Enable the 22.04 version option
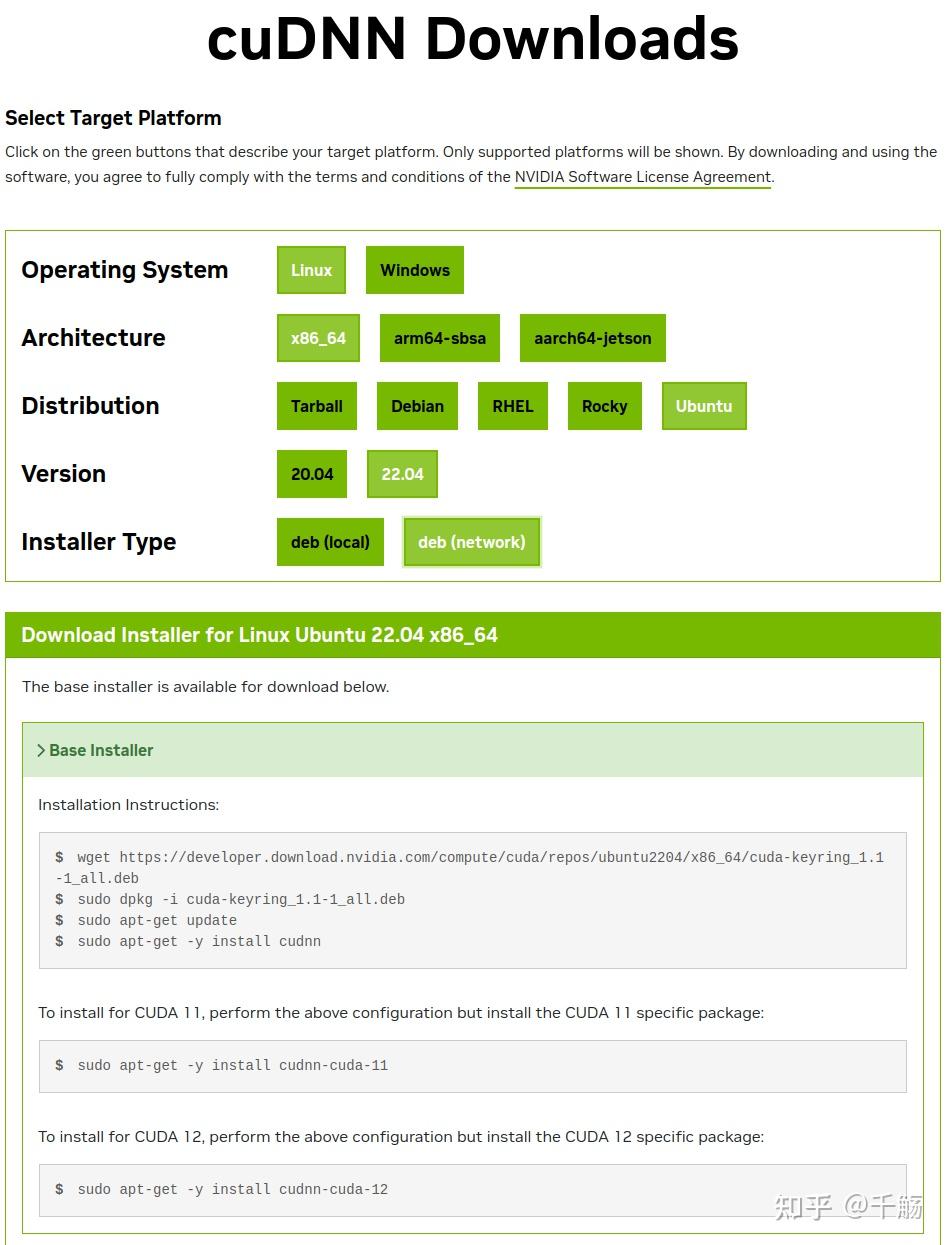The width and height of the screenshot is (947, 1245). 401,474
